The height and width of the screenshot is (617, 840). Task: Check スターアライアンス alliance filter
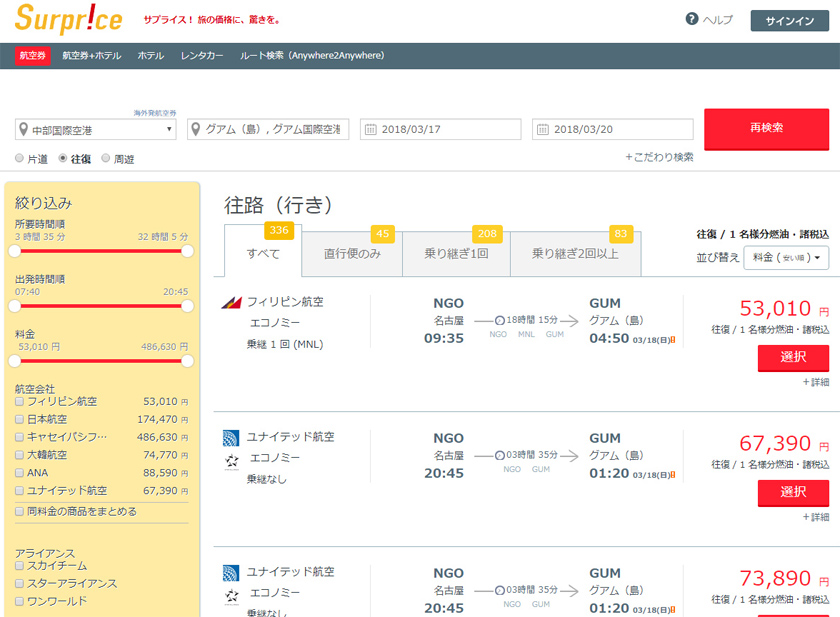click(19, 583)
